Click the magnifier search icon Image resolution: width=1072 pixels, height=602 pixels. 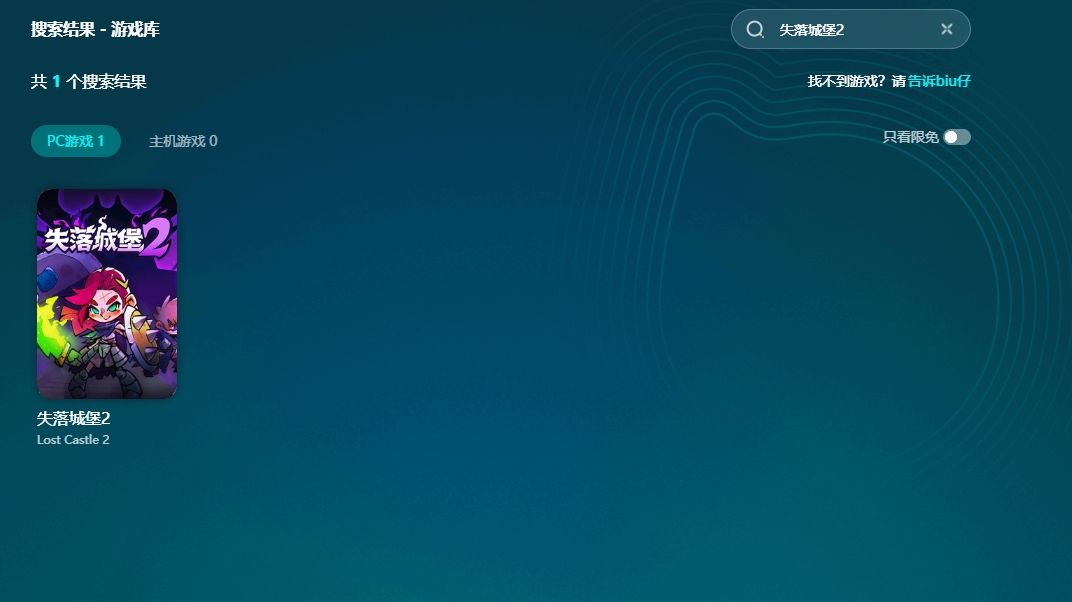point(755,29)
